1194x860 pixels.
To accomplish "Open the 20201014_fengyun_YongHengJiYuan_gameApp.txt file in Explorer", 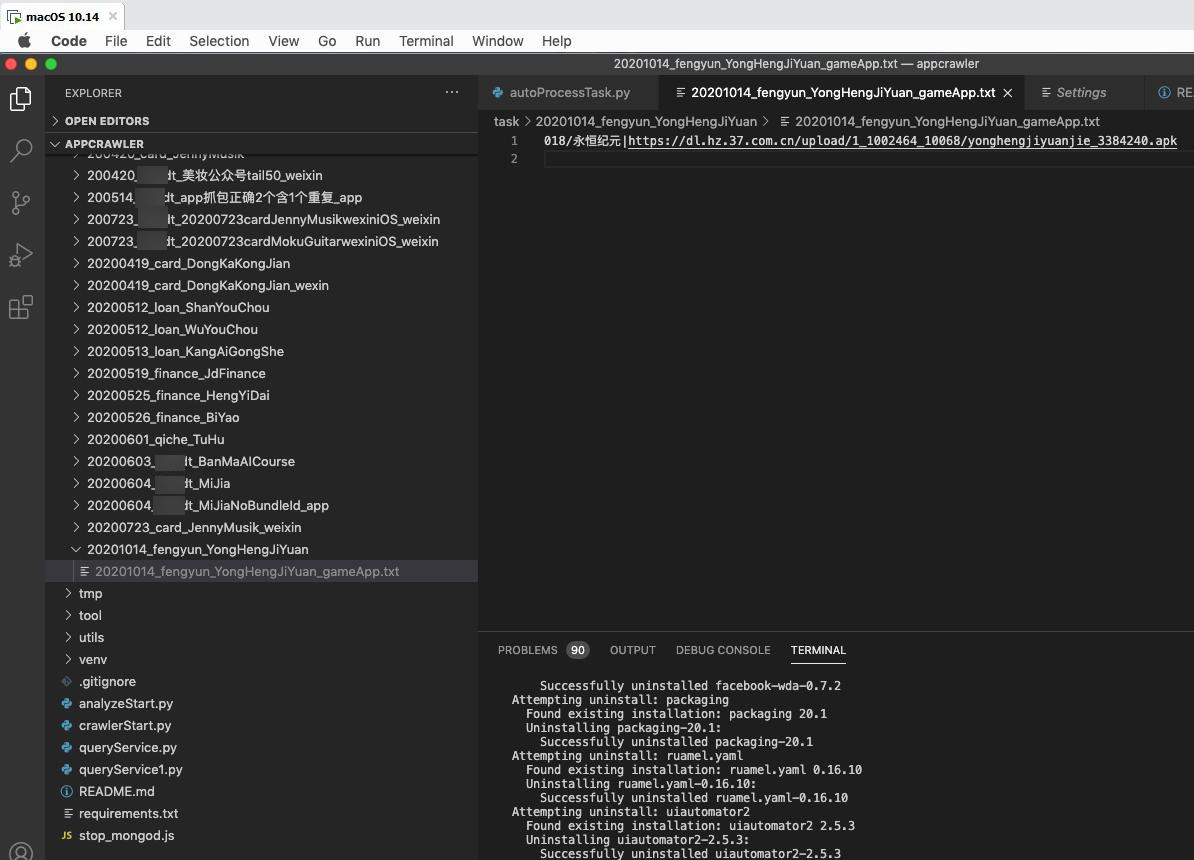I will tap(261, 571).
